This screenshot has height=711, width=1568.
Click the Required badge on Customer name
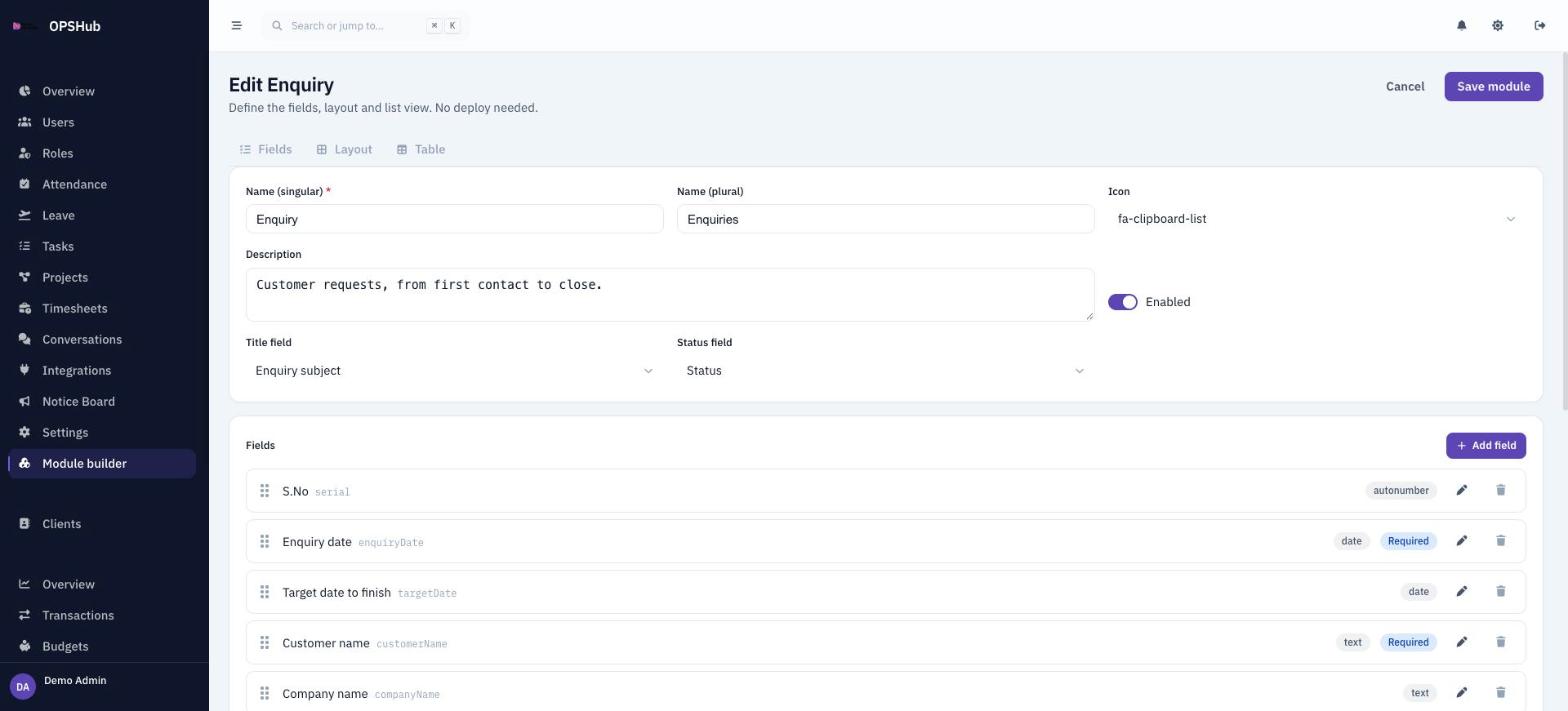click(1408, 642)
